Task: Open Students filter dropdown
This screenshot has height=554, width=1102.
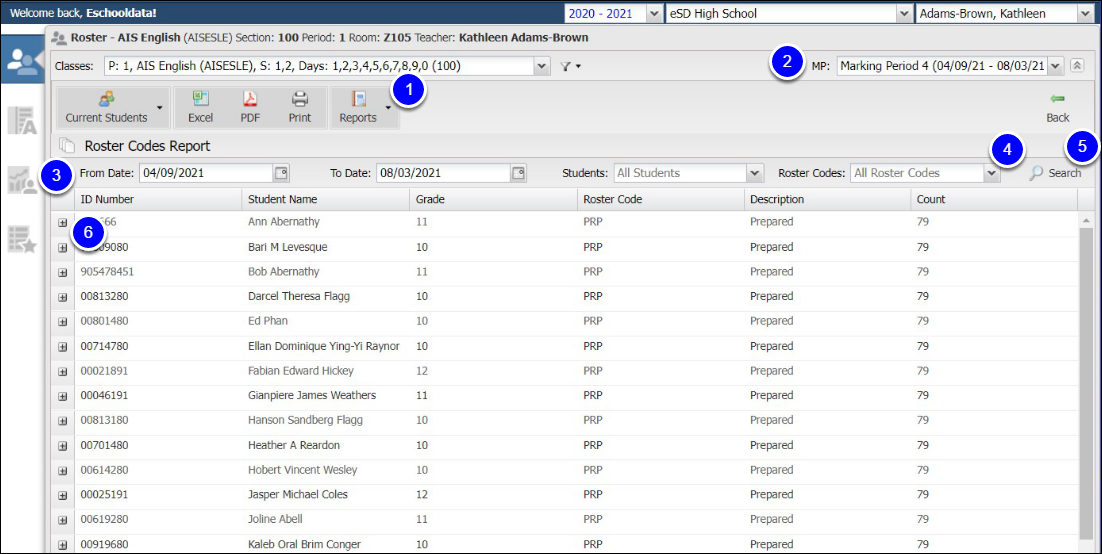Action: 755,172
